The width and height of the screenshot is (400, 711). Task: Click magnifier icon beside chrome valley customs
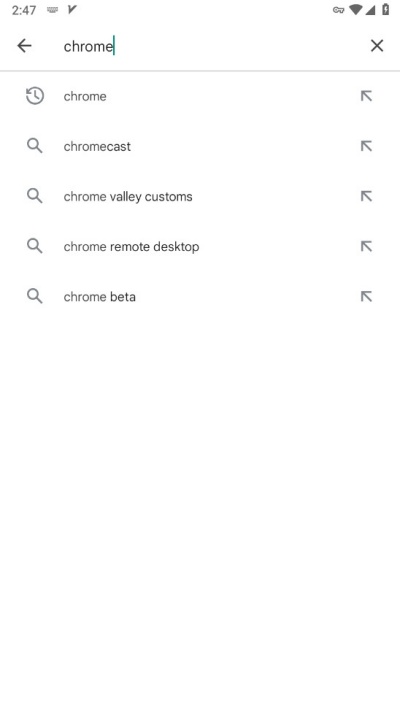pos(35,196)
